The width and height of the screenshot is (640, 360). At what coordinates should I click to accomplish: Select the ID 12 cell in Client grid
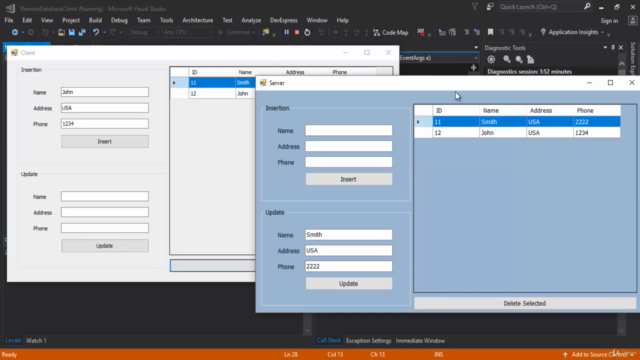pyautogui.click(x=211, y=93)
